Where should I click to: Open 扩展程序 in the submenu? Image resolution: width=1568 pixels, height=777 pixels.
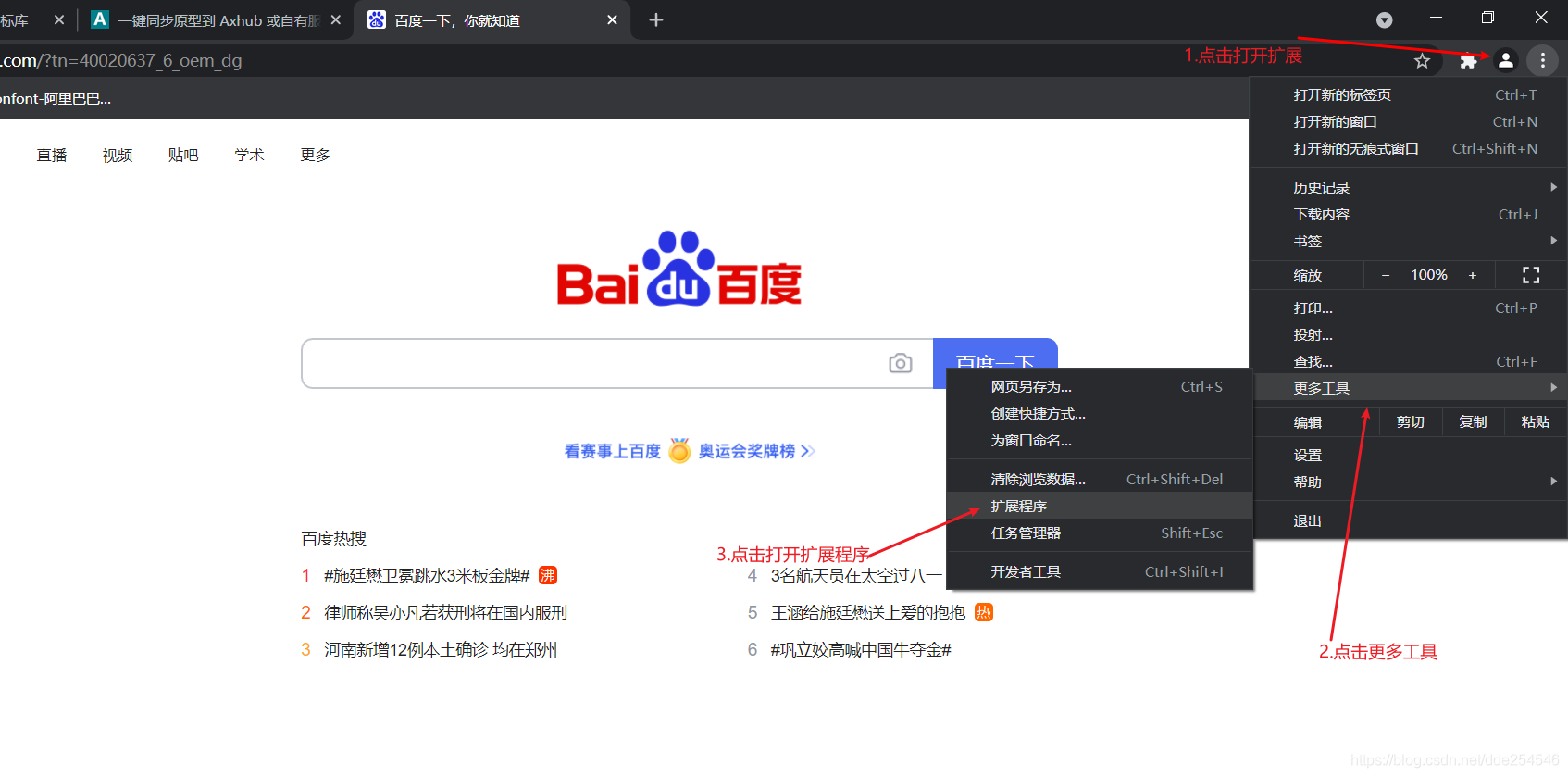pos(1100,506)
